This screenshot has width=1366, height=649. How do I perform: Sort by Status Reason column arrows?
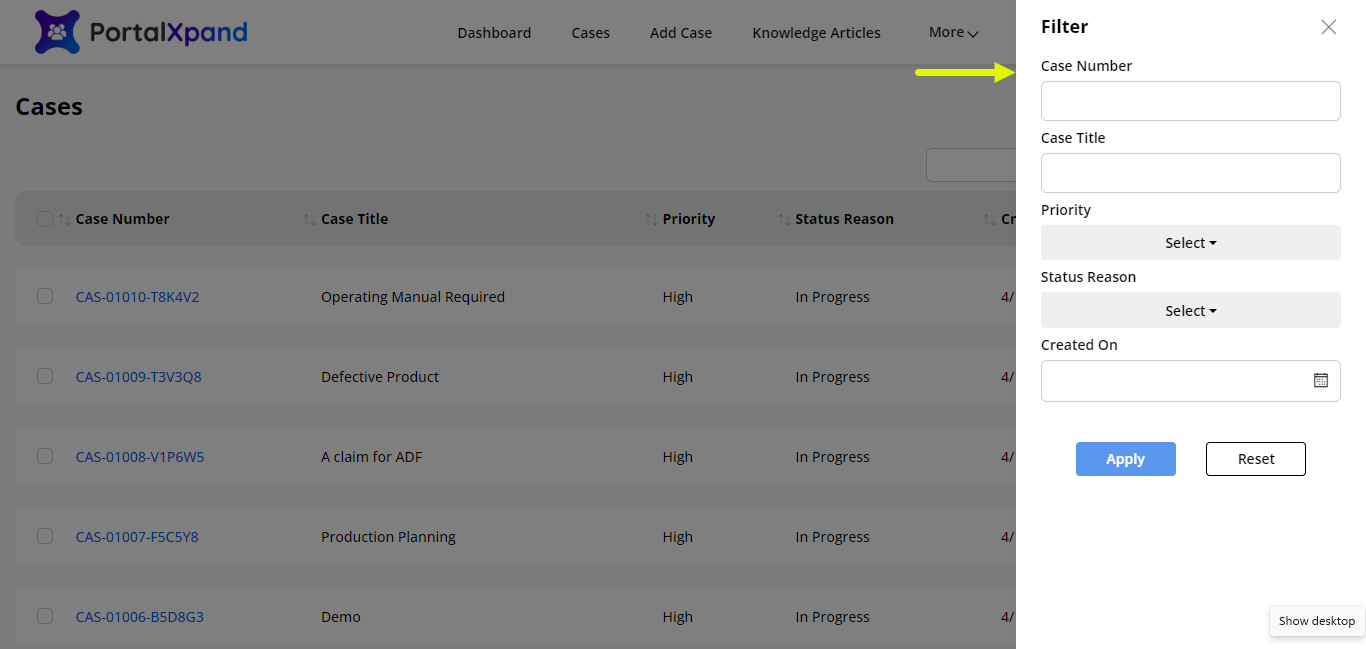(x=784, y=219)
